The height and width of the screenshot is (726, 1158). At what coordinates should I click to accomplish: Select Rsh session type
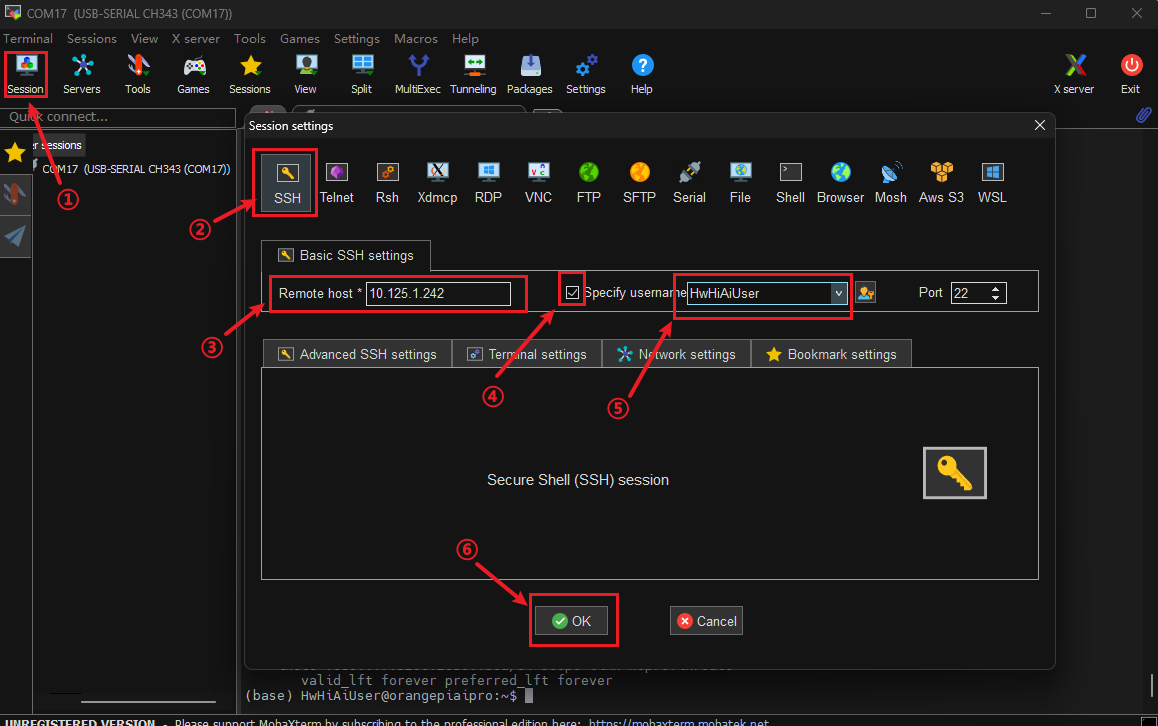pyautogui.click(x=387, y=183)
